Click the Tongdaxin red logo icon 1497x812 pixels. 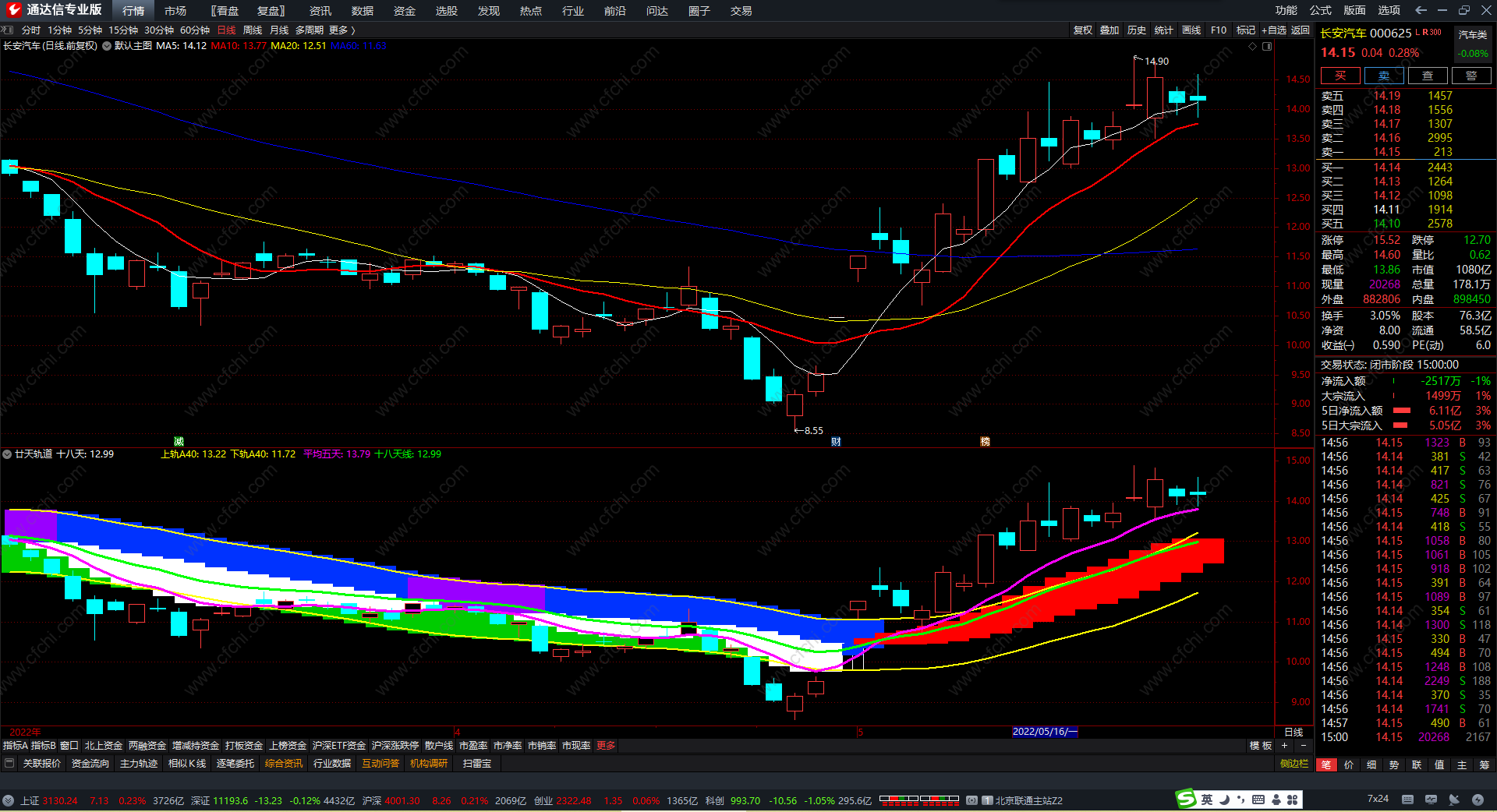tap(13, 10)
